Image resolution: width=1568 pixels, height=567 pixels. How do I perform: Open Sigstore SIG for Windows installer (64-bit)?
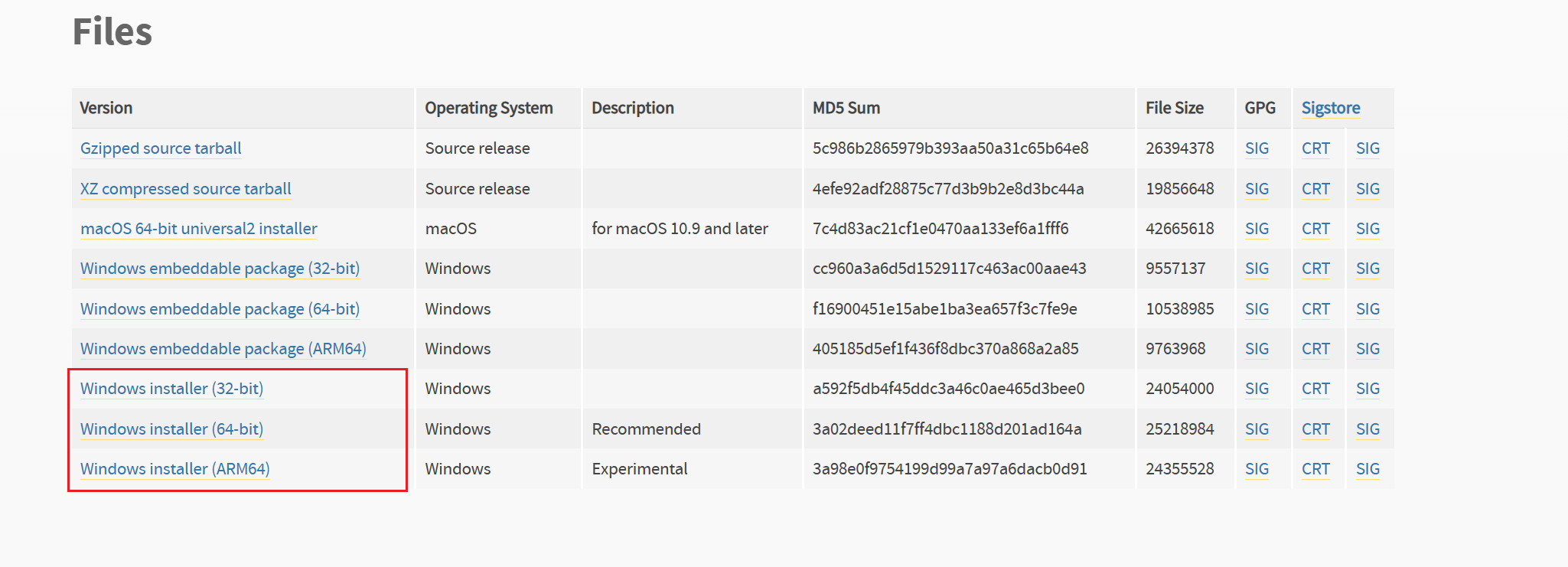1368,429
